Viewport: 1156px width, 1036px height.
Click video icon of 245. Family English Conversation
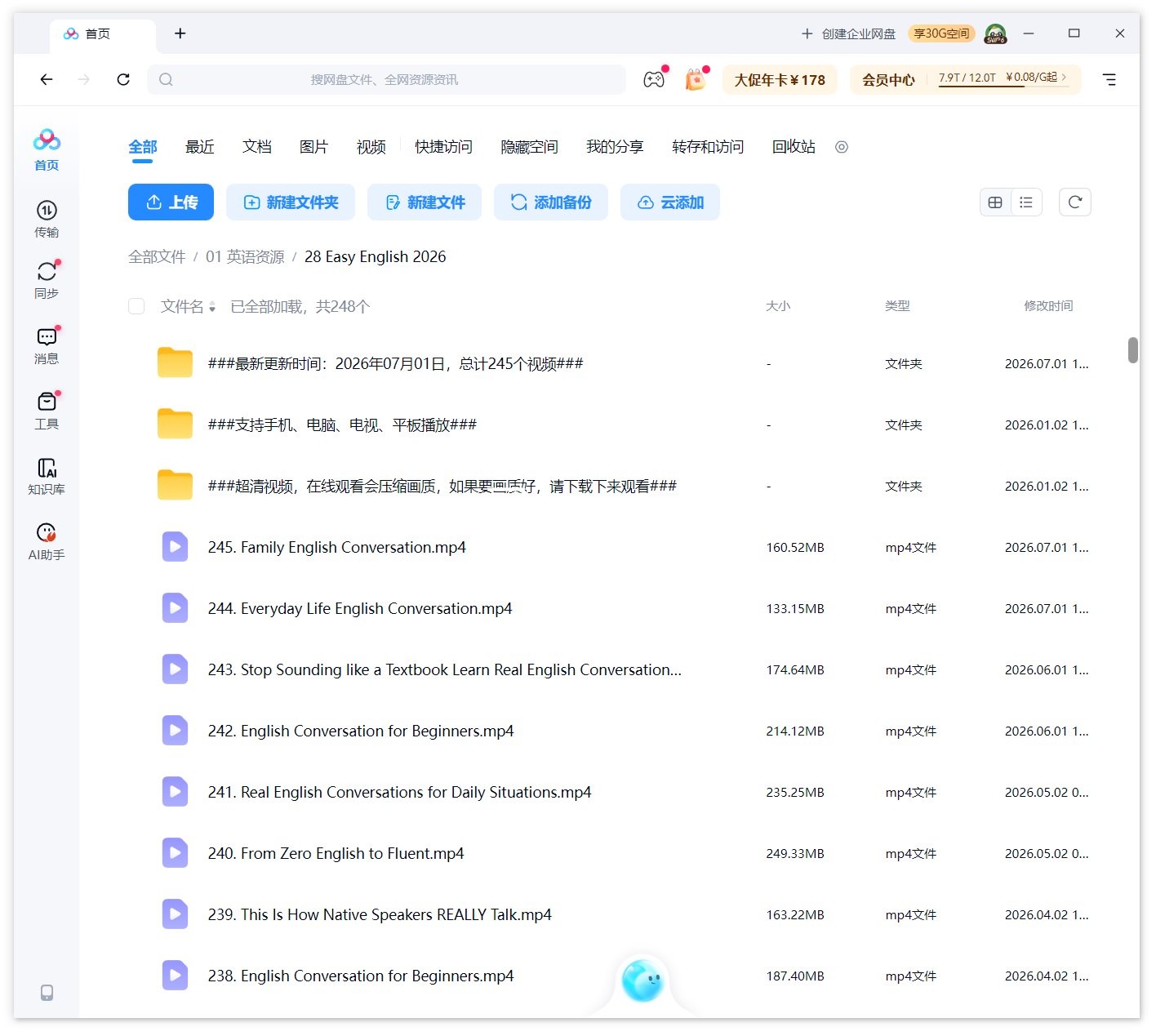point(175,547)
